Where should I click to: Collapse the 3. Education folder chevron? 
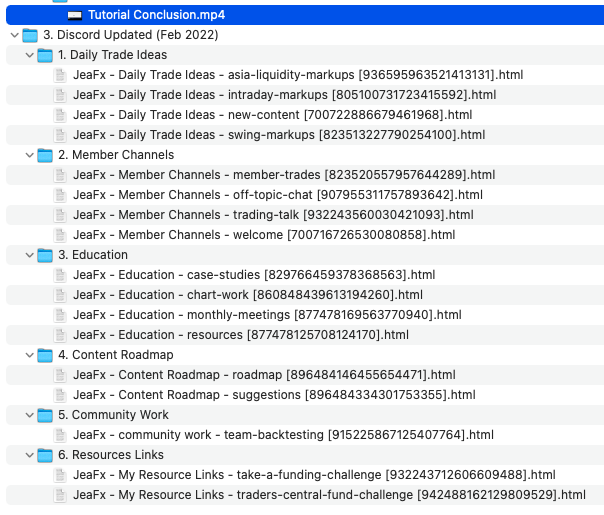pos(28,255)
